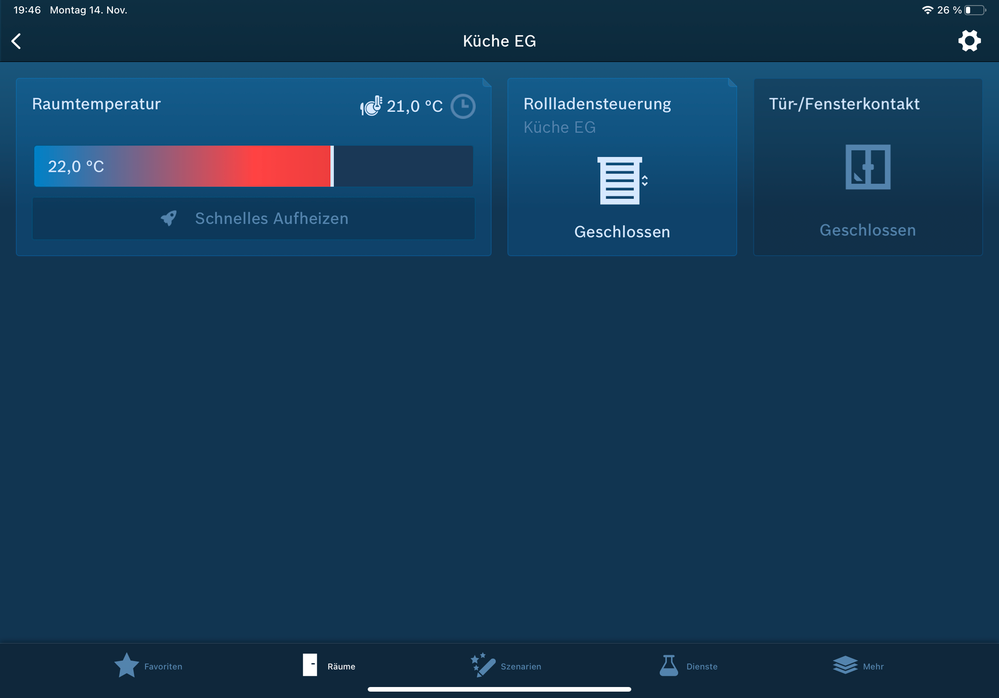Screen dimensions: 999x698
Task: Go back using the top-left arrow
Action: (x=16, y=41)
